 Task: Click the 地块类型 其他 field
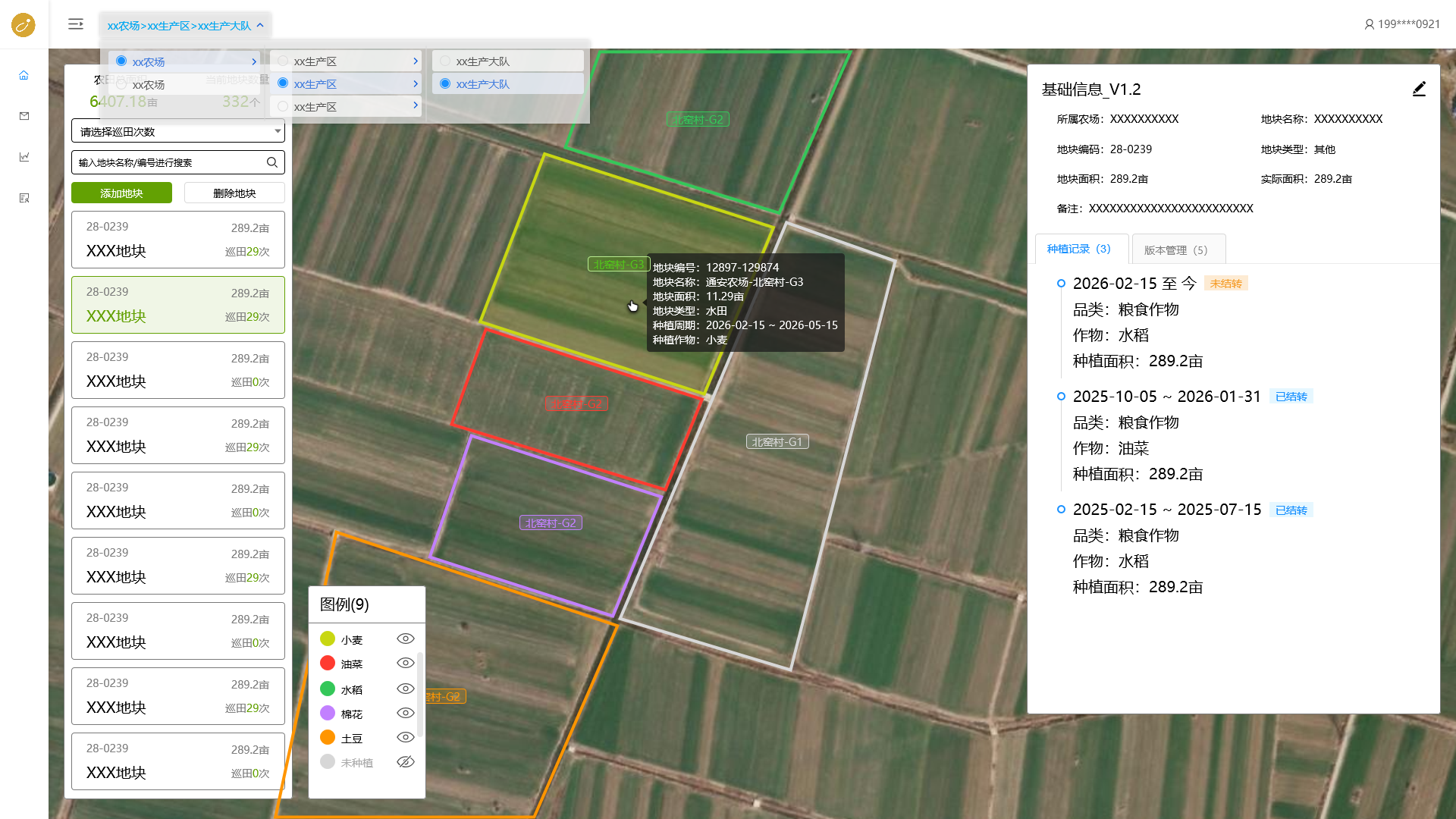1298,149
